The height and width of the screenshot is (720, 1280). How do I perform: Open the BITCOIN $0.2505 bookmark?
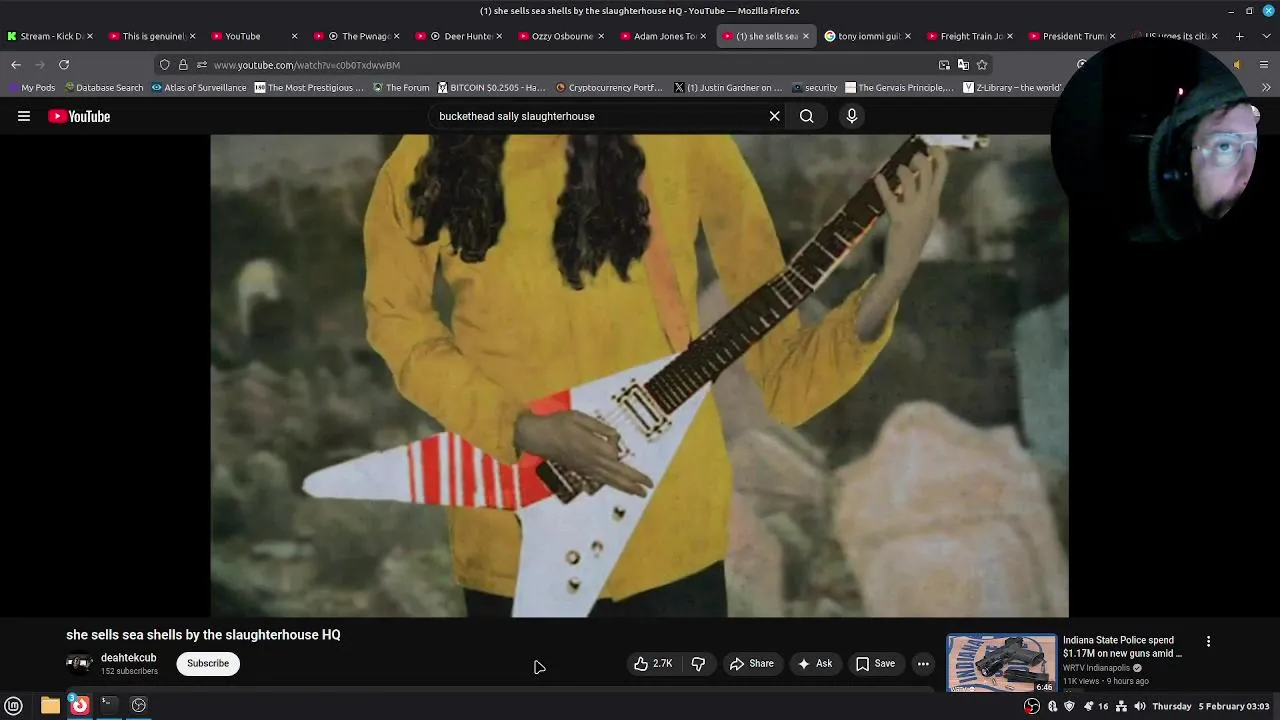point(491,88)
